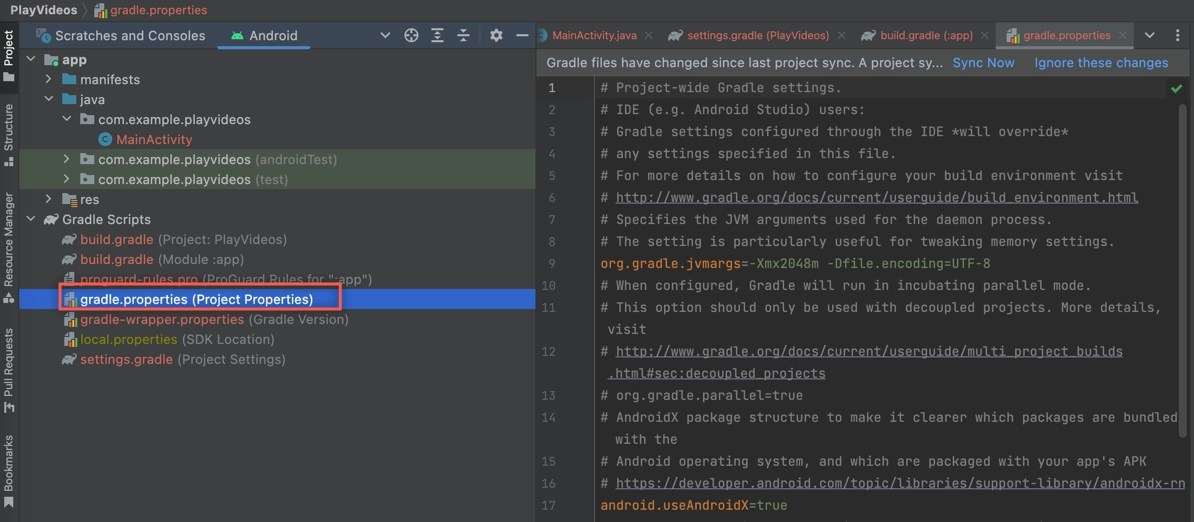This screenshot has height=522, width=1194.
Task: Click the settings.gradle elephant icon
Action: coord(69,359)
